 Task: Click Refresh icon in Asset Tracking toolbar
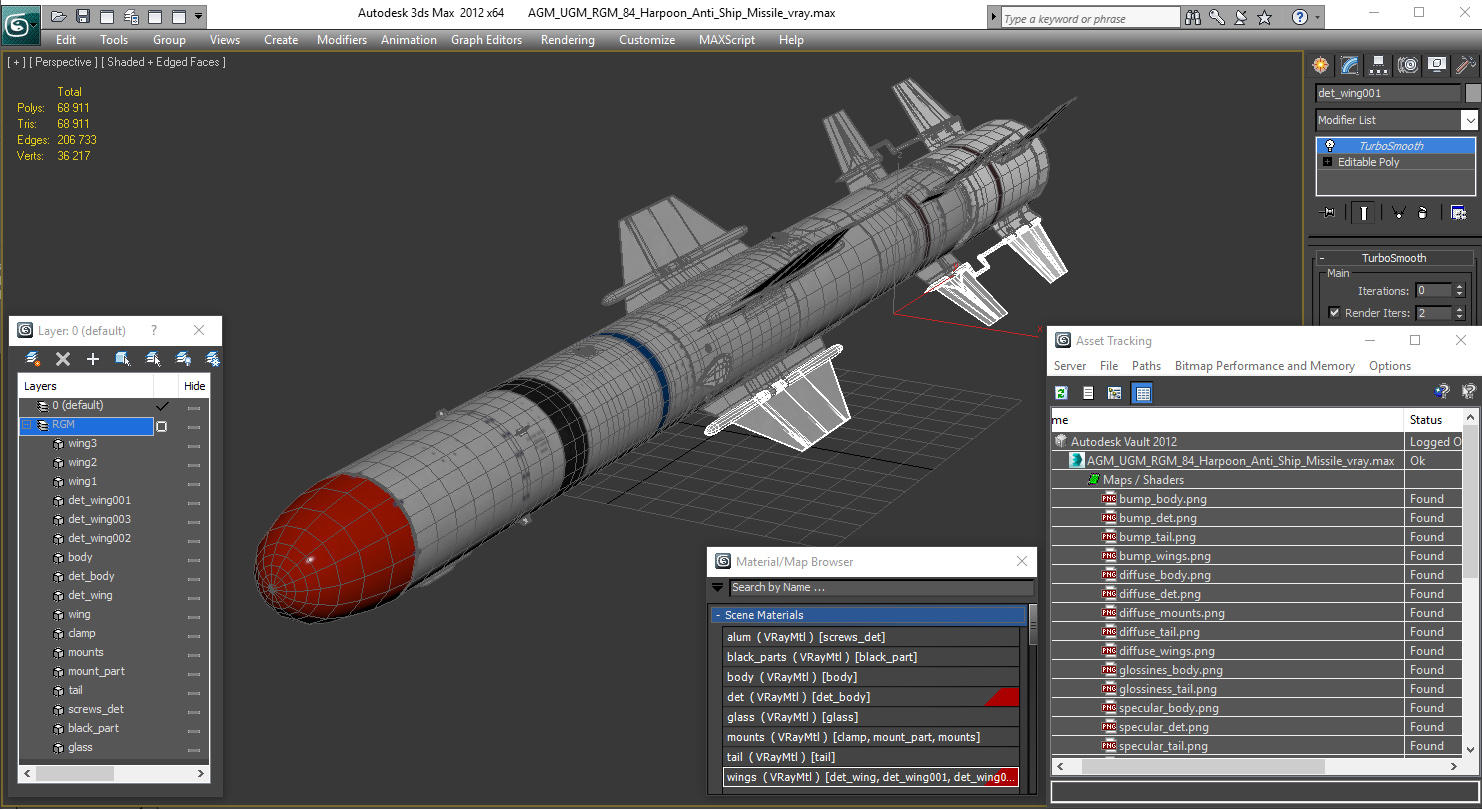pyautogui.click(x=1062, y=393)
